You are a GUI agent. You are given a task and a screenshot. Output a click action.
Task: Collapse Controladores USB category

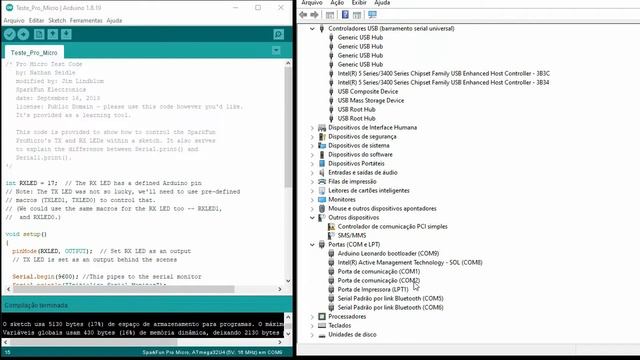[312, 29]
